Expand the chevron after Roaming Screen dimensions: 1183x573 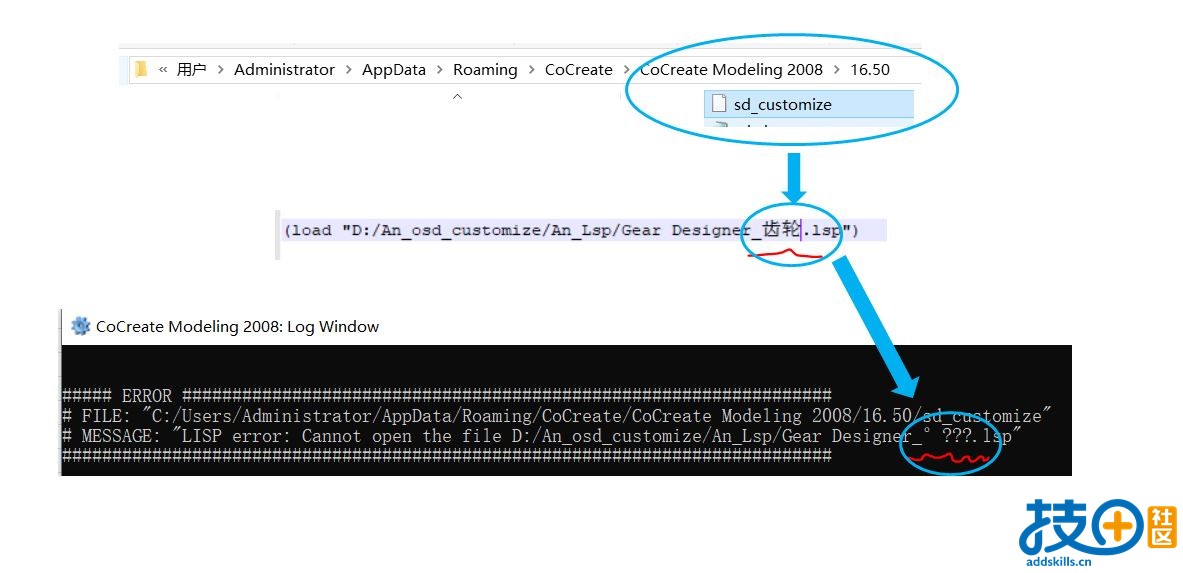532,69
